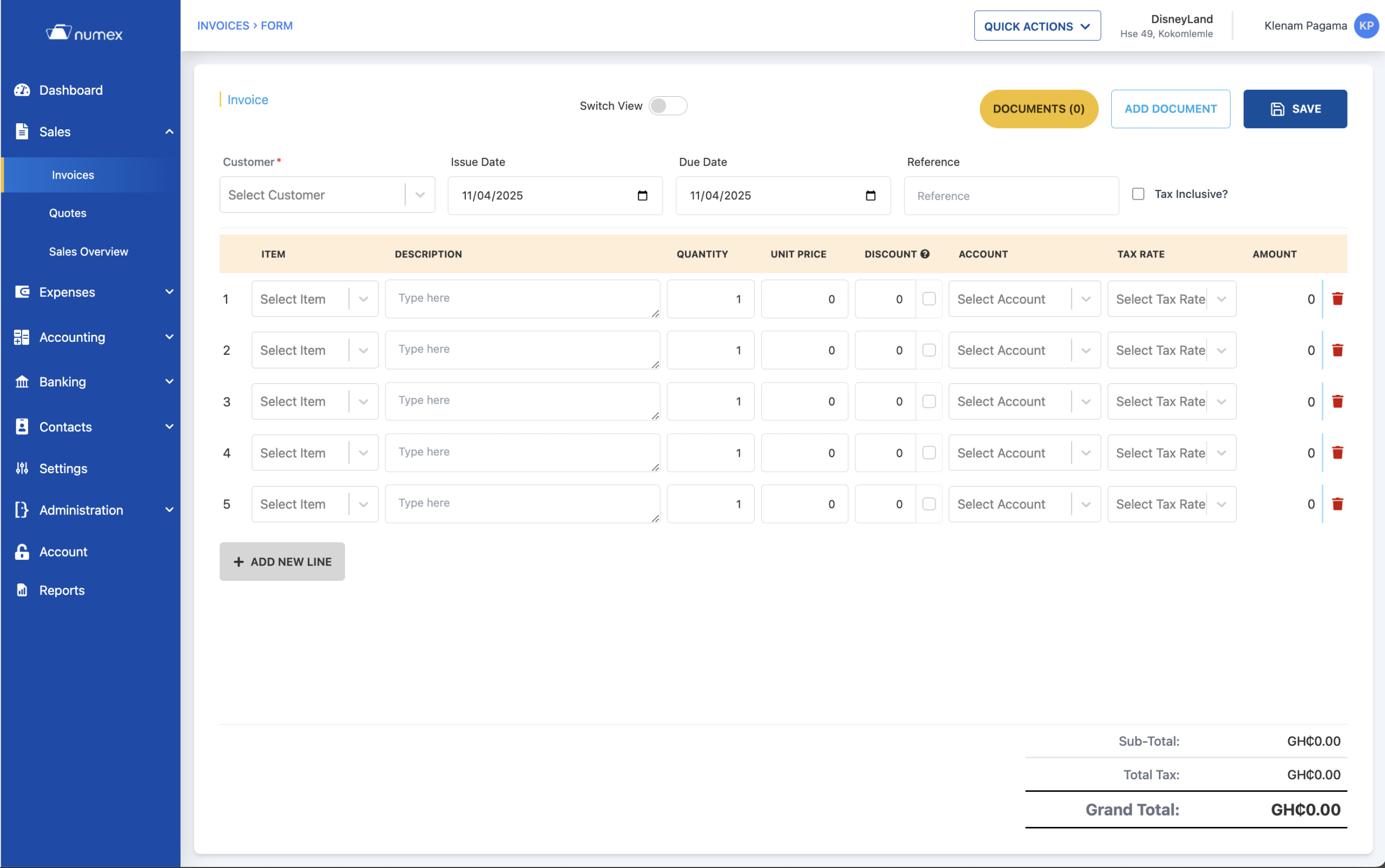Open Select Account dropdown on line 5
This screenshot has width=1385, height=868.
1024,504
